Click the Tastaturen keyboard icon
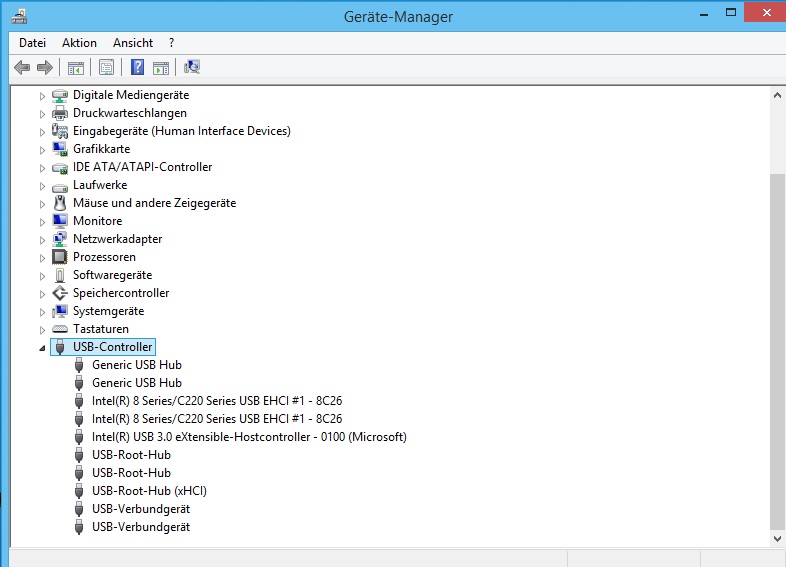 60,329
